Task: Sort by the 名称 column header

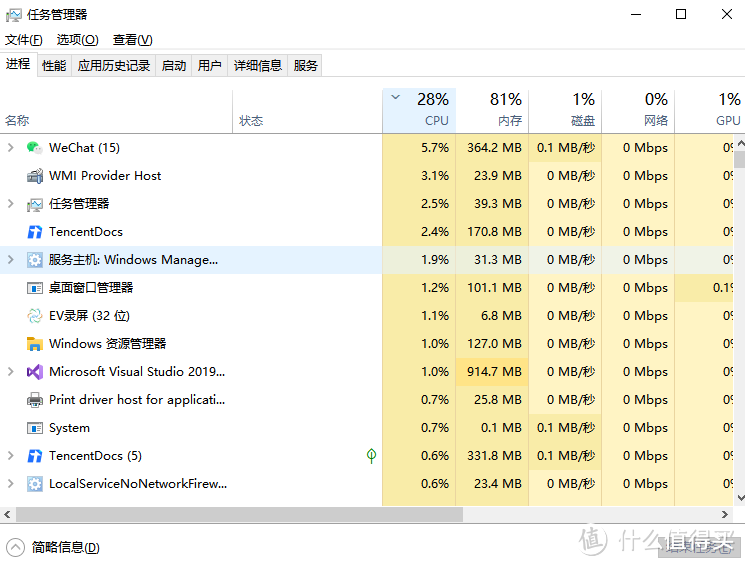Action: [x=116, y=110]
